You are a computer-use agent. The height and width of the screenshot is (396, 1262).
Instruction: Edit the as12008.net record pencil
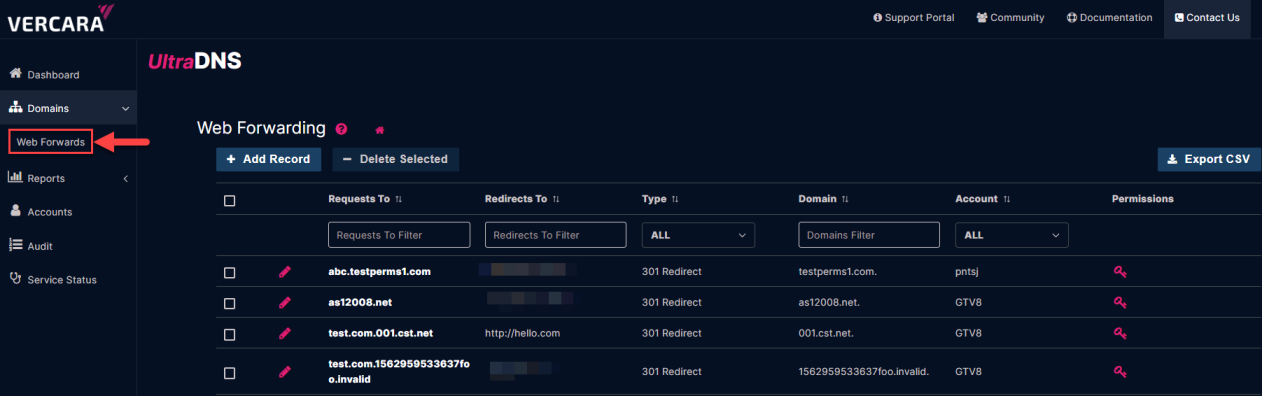pyautogui.click(x=285, y=303)
